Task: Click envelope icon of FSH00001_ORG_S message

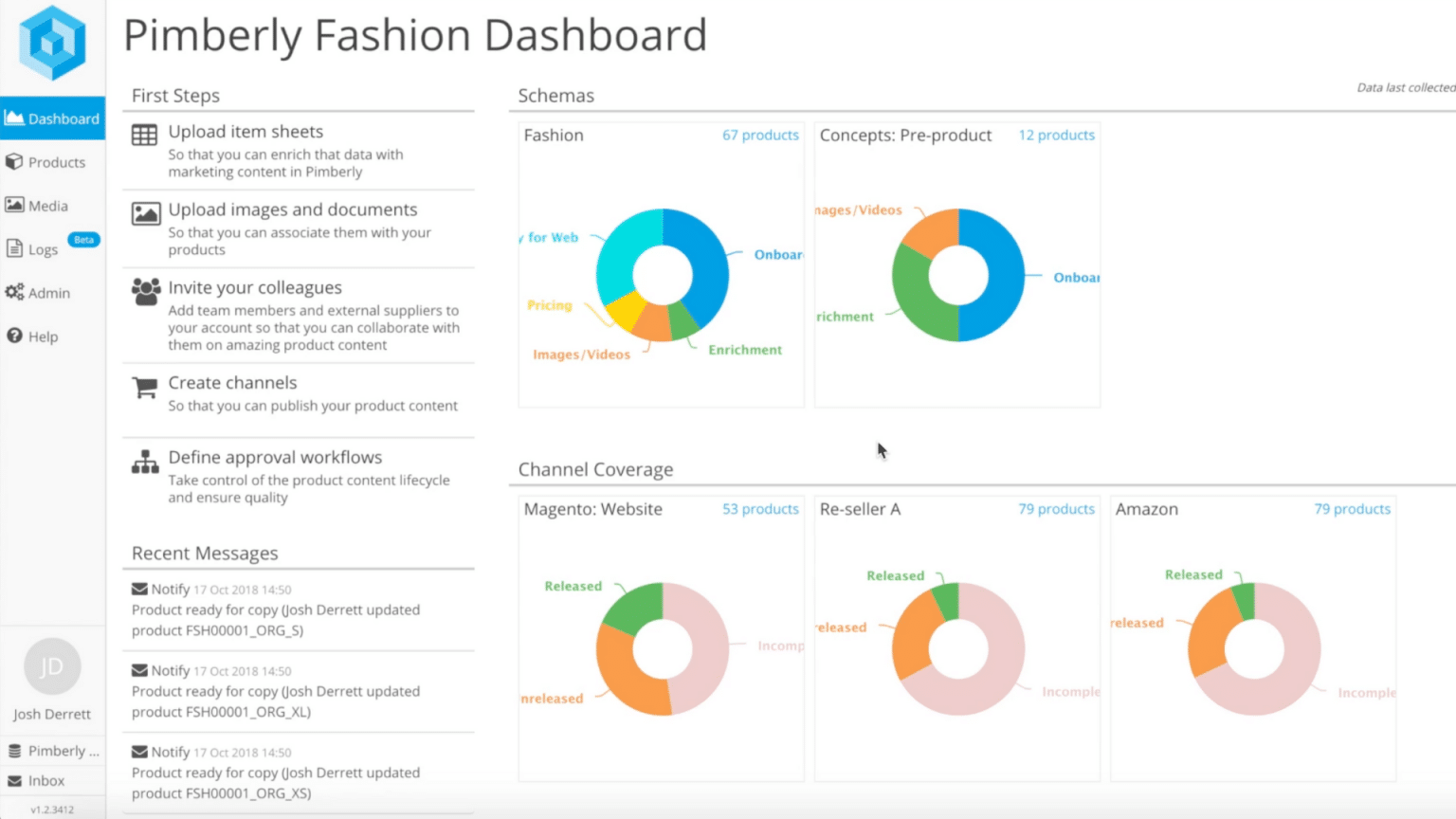Action: pos(139,589)
